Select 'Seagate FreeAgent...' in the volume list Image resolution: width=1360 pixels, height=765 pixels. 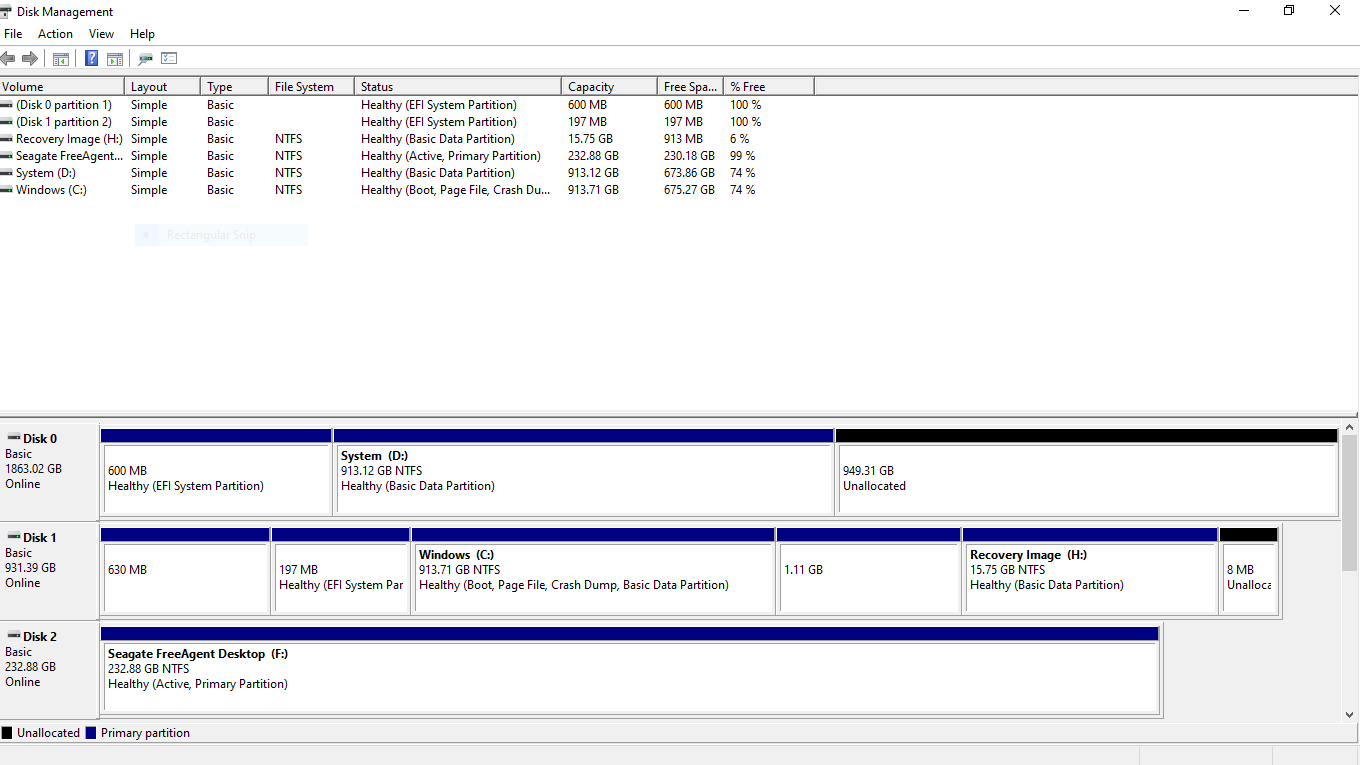pyautogui.click(x=69, y=156)
